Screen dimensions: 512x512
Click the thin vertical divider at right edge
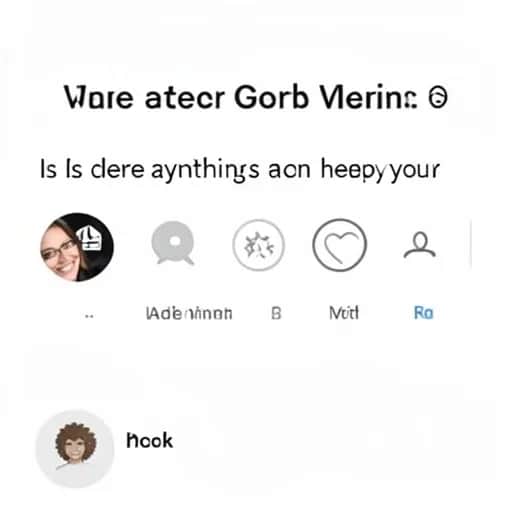[x=470, y=245]
